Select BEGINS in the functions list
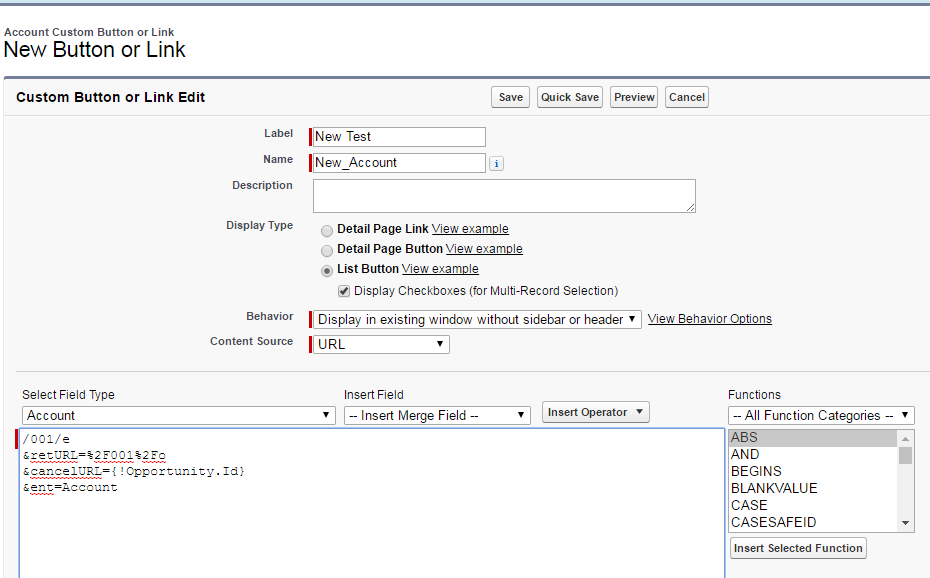 (813, 472)
